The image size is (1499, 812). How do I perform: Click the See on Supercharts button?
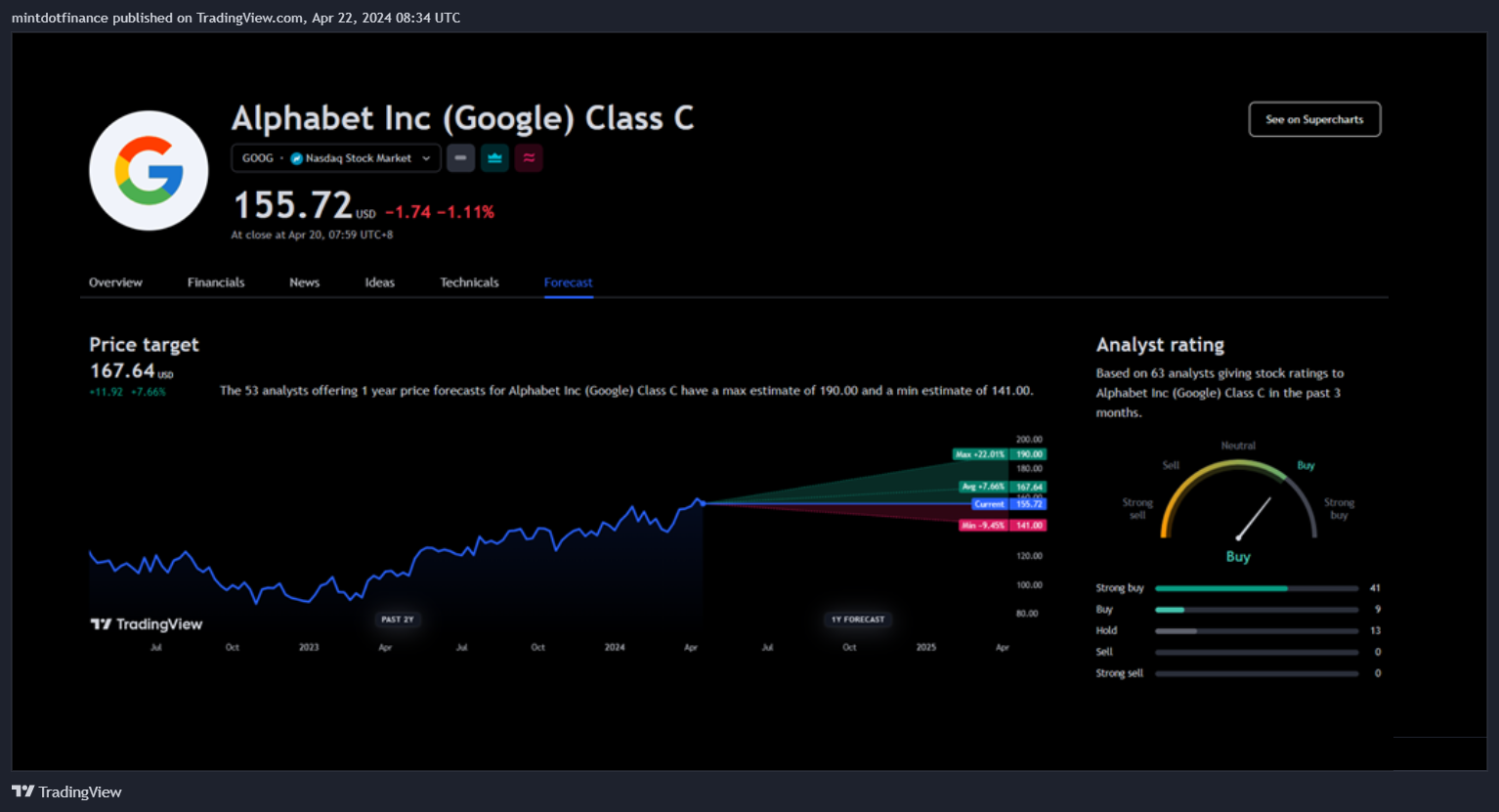pos(1314,119)
